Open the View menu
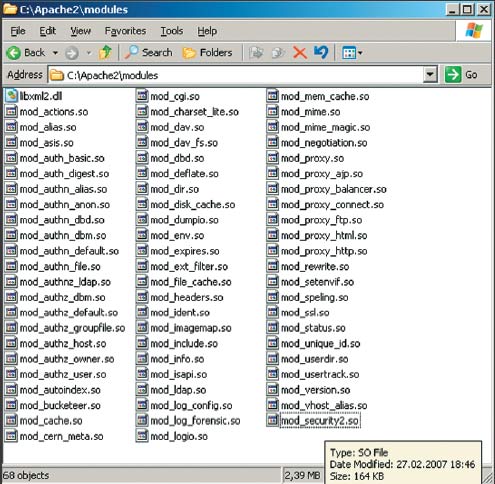The image size is (495, 484). (81, 31)
